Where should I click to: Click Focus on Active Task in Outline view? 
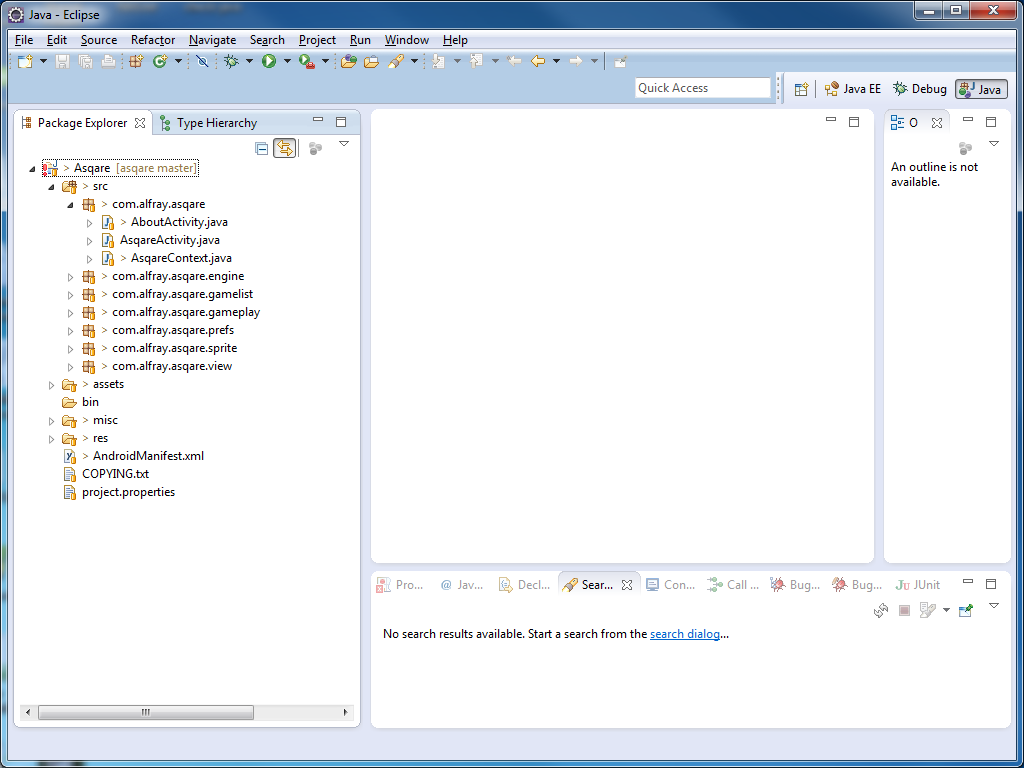(965, 149)
